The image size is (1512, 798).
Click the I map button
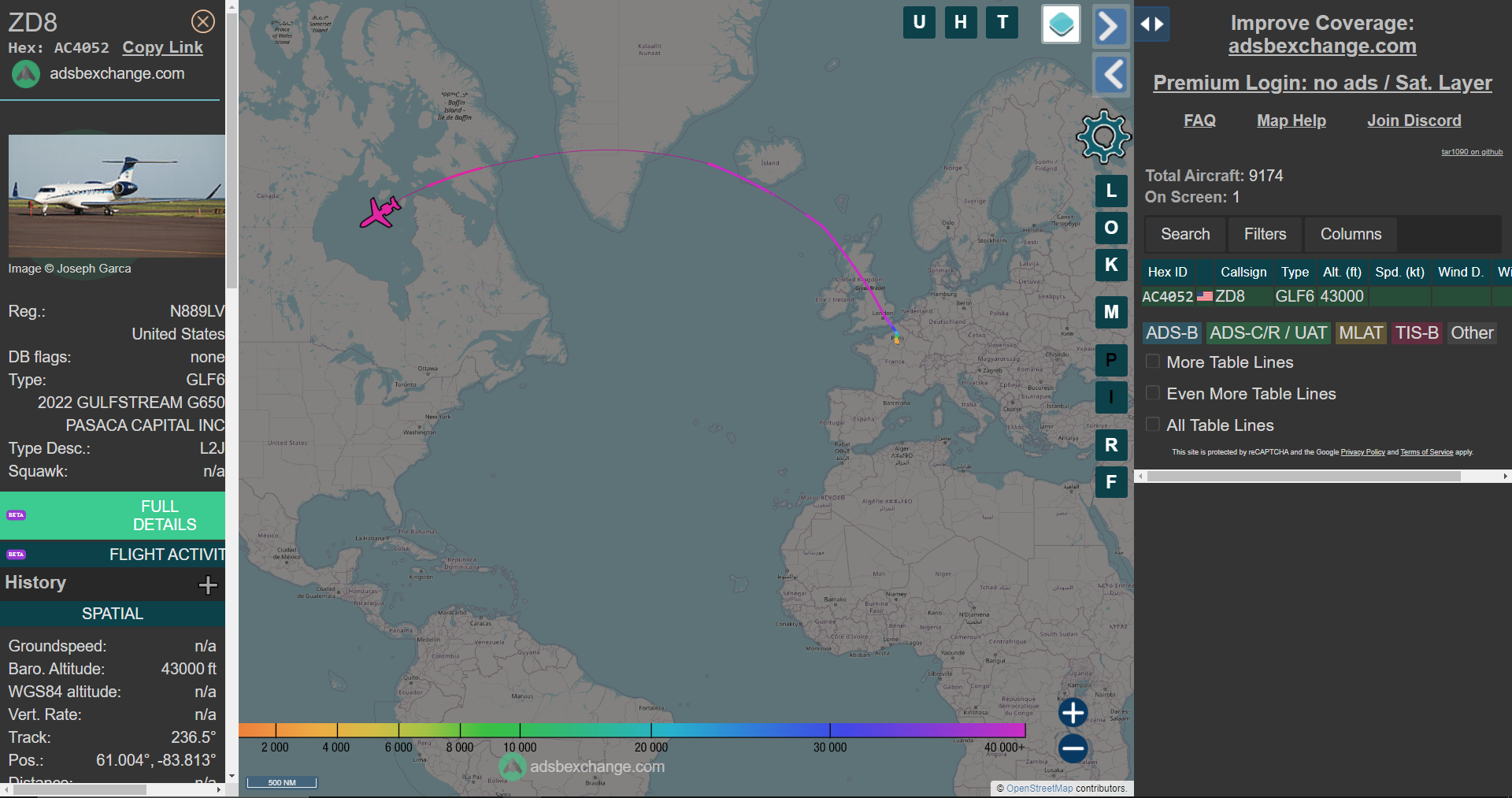(x=1111, y=397)
